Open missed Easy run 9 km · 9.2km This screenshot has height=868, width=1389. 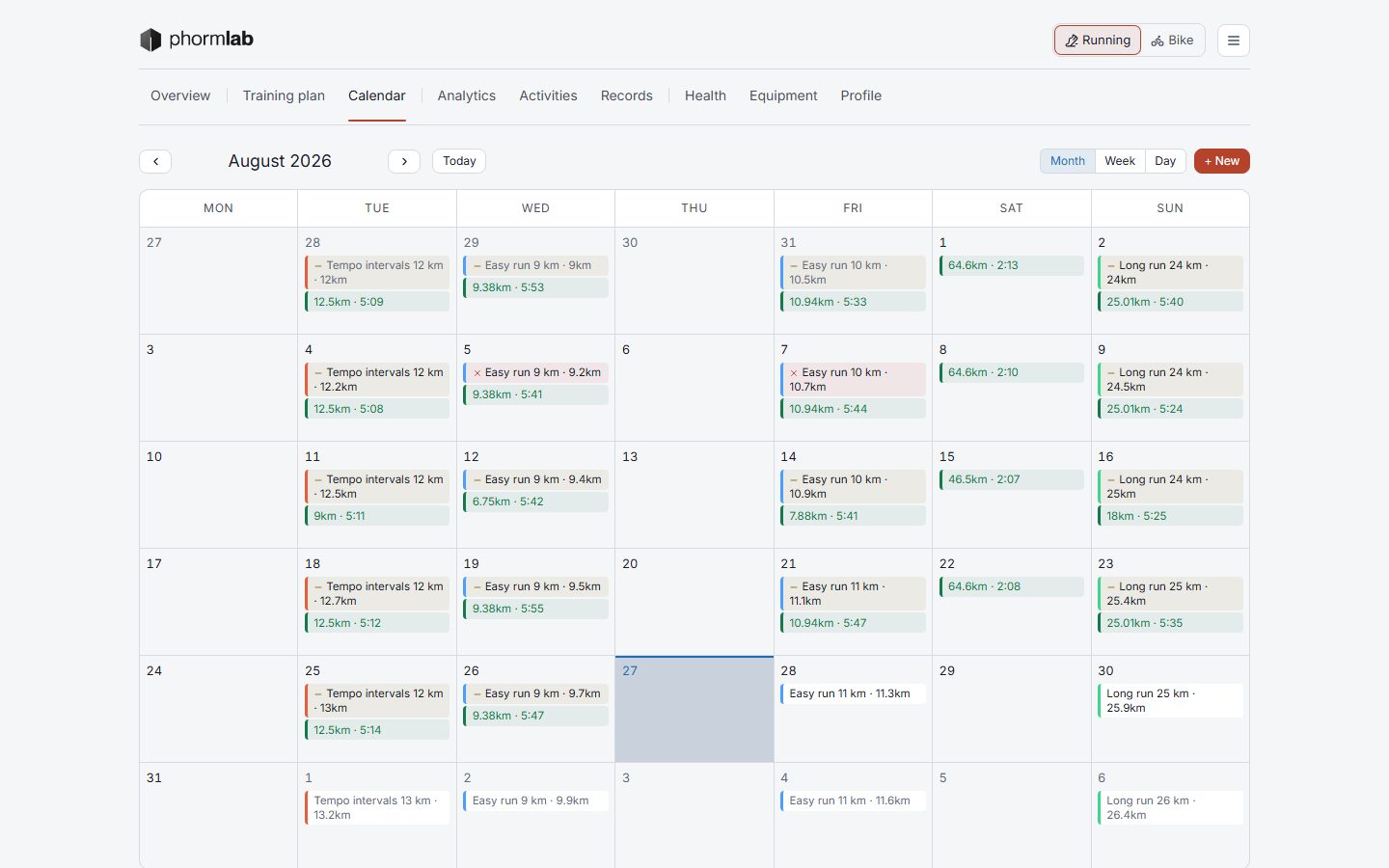pyautogui.click(x=535, y=372)
